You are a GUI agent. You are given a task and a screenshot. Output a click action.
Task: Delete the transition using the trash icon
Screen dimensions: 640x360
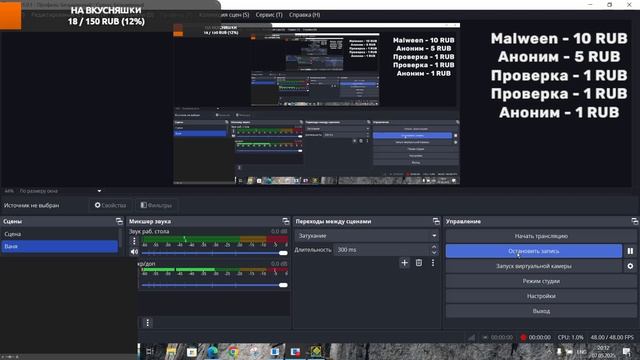tap(419, 263)
